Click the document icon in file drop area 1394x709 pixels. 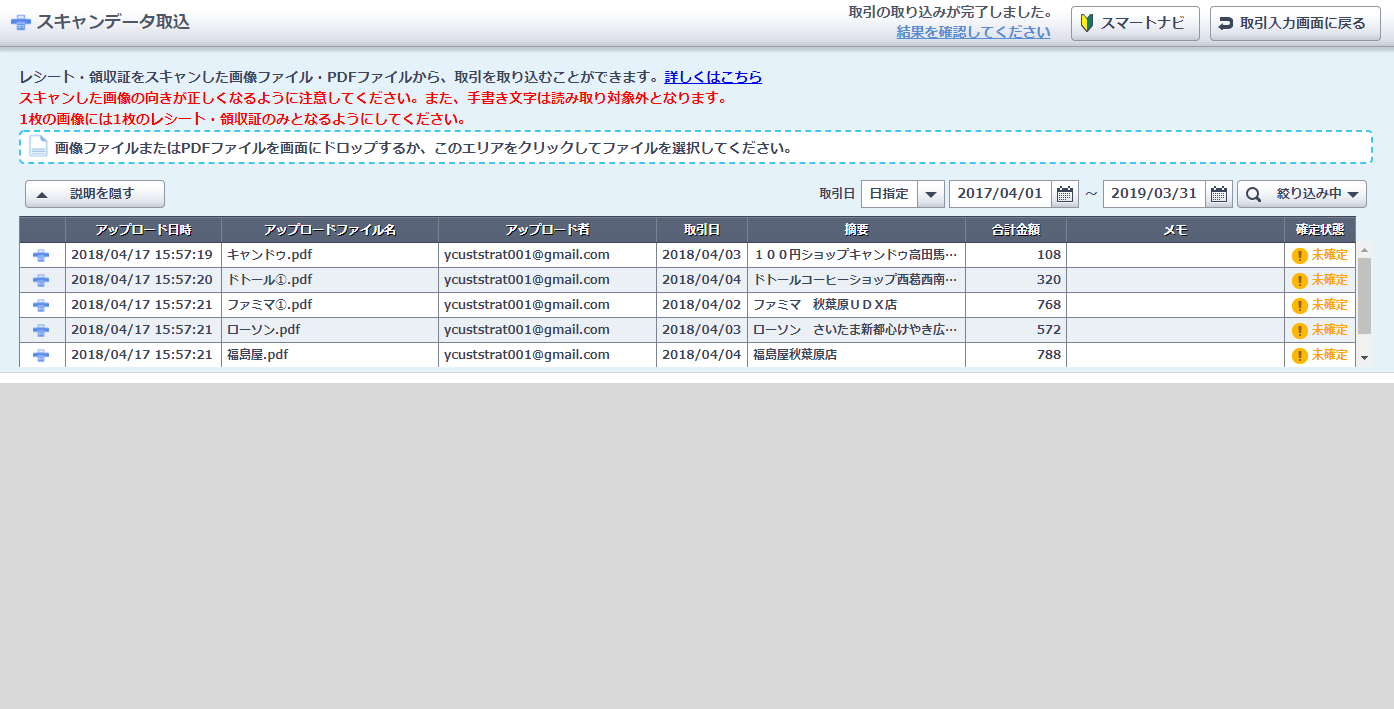38,146
